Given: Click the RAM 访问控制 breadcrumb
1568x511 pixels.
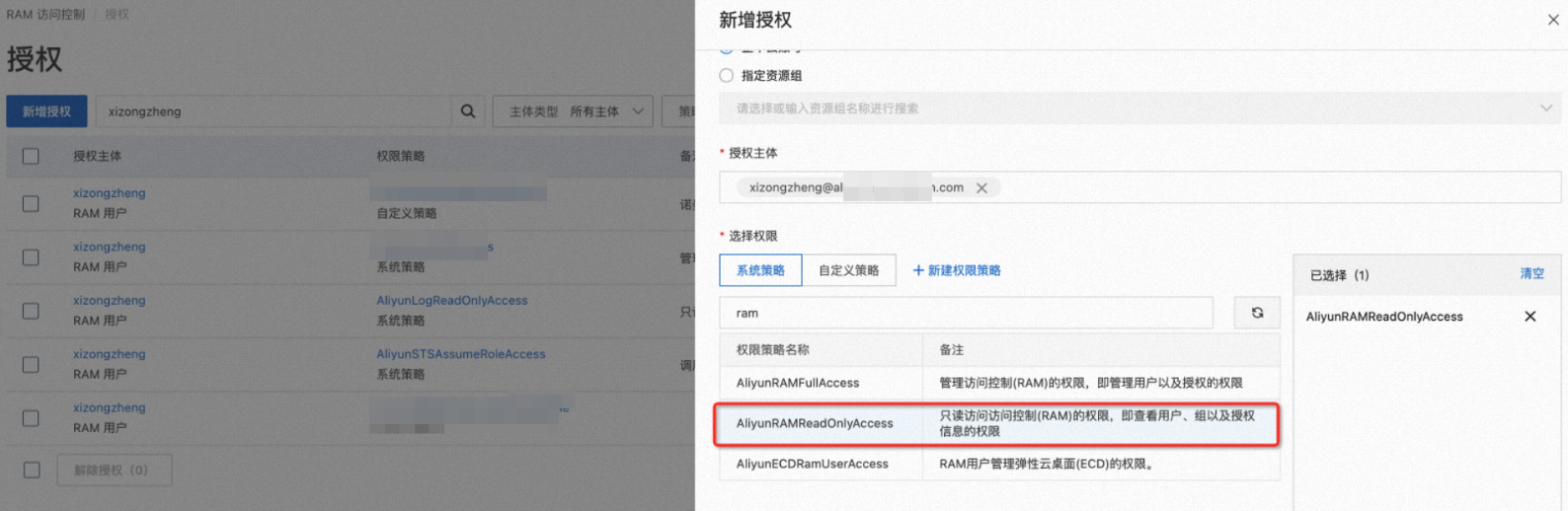Looking at the screenshot, I should tap(45, 15).
